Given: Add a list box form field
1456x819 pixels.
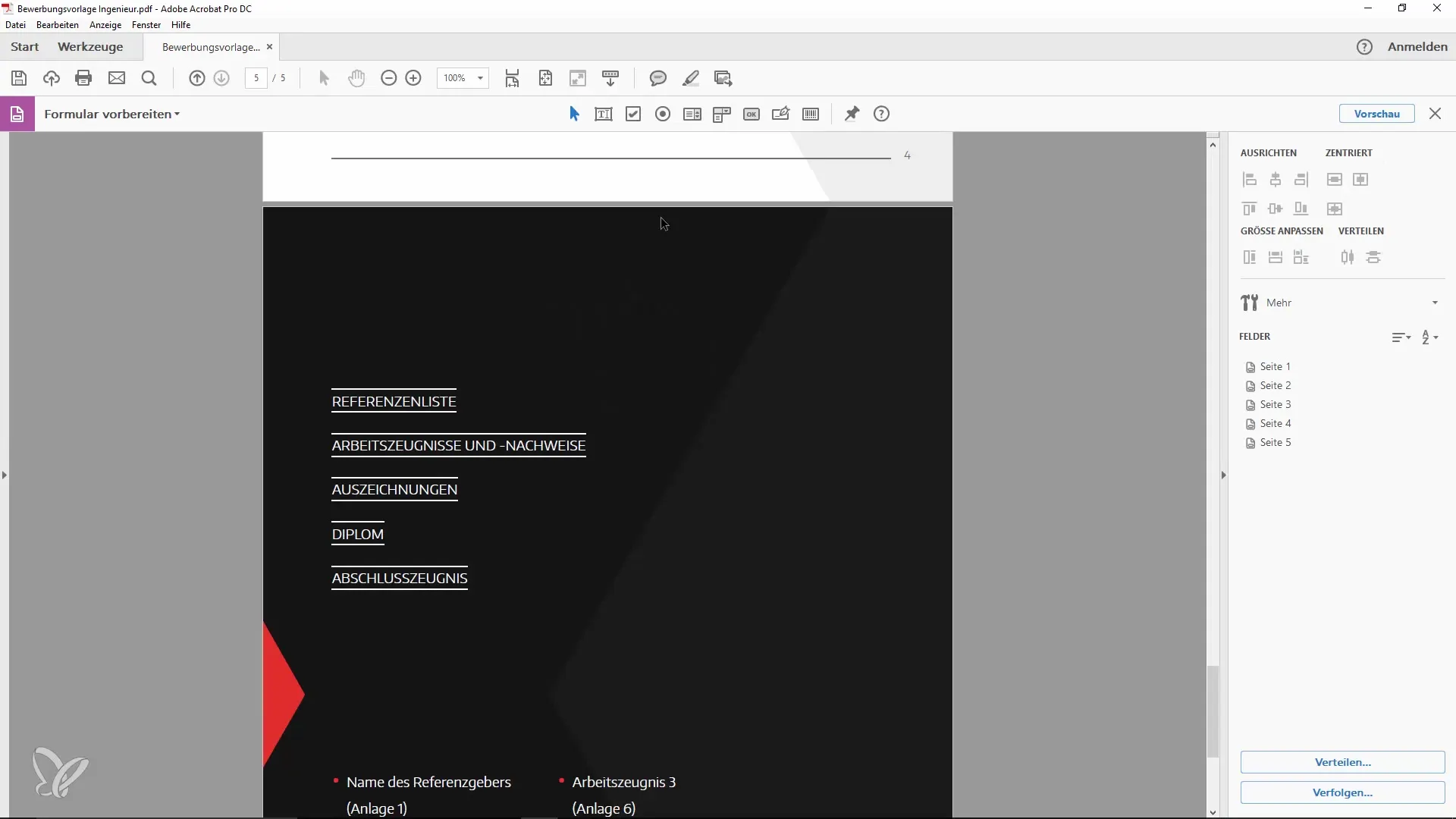Looking at the screenshot, I should click(x=692, y=115).
